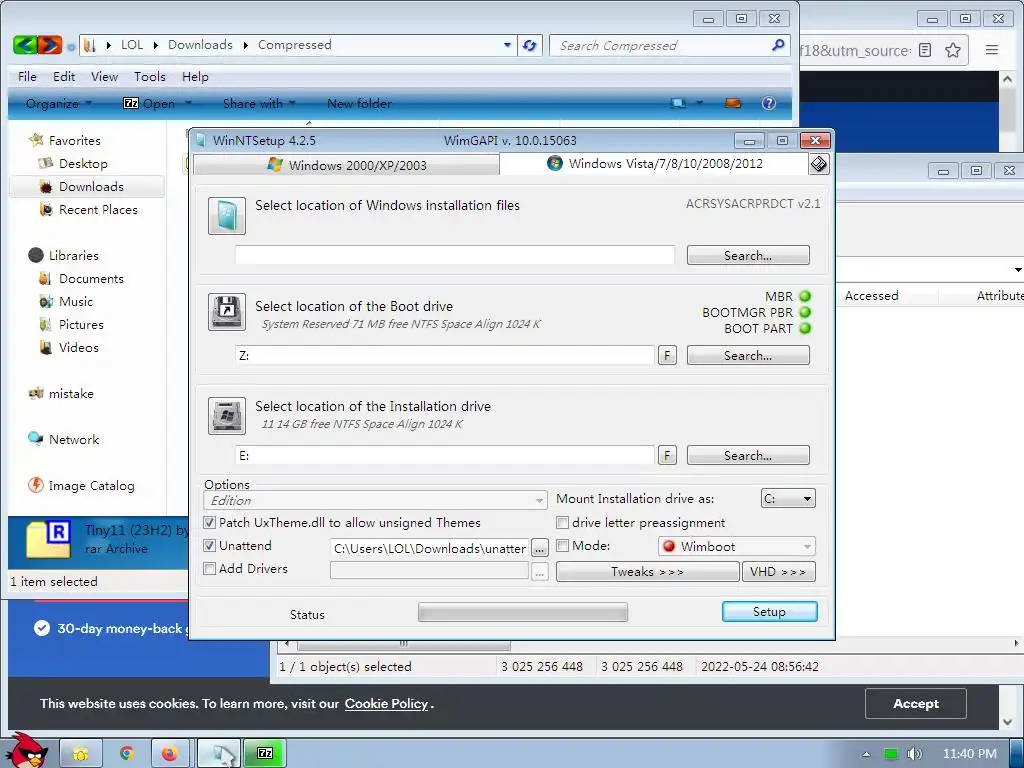Screen dimensions: 1024x768
Task: Click the Explorer Help question mark icon
Action: point(769,103)
